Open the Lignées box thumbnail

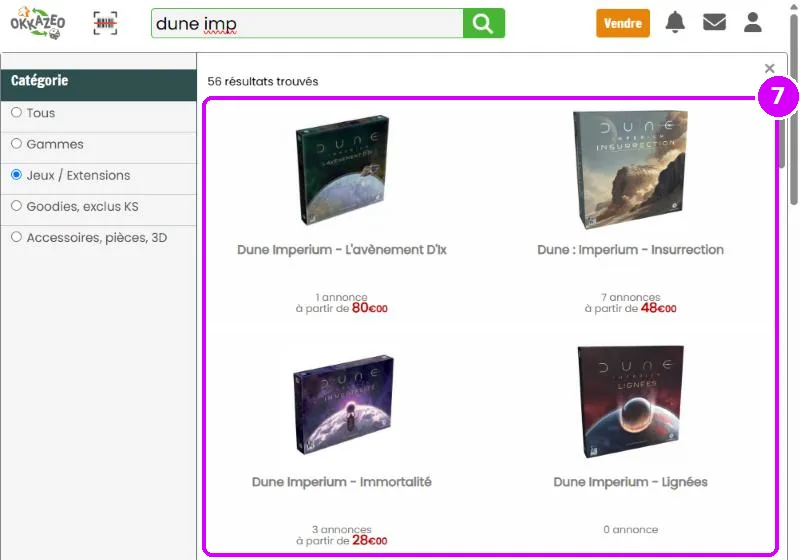tap(631, 402)
